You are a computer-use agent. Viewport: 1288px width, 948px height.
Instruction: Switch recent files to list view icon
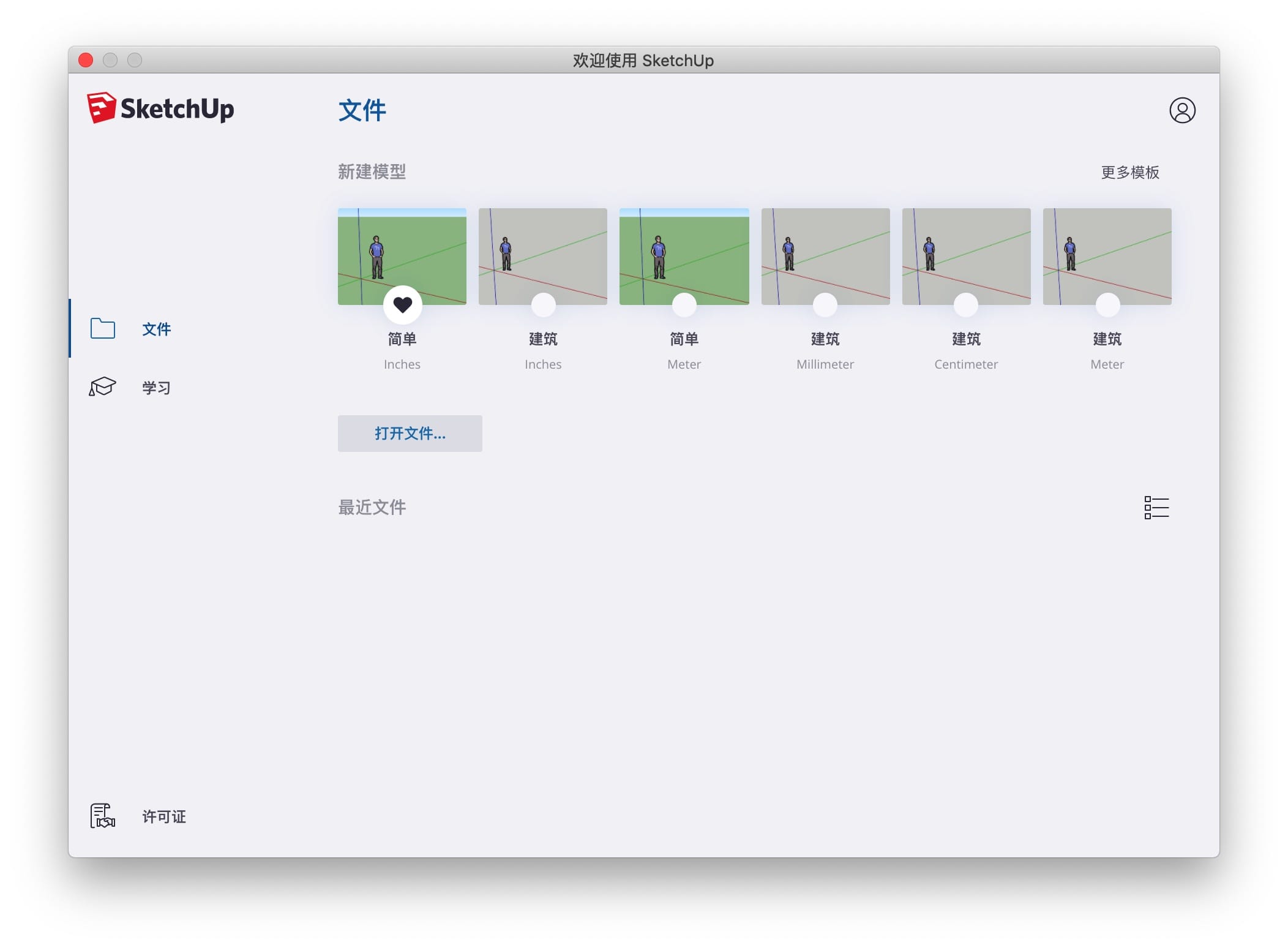[1156, 508]
